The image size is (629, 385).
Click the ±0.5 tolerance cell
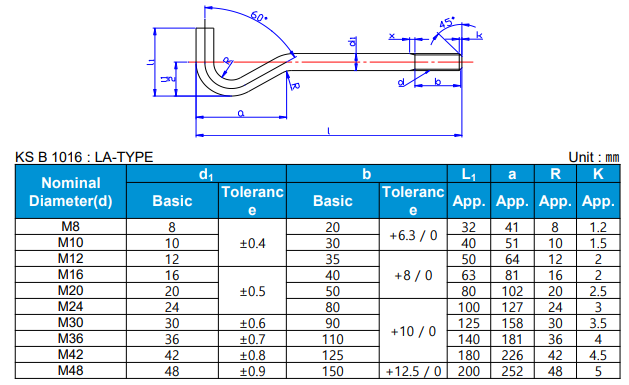(252, 291)
